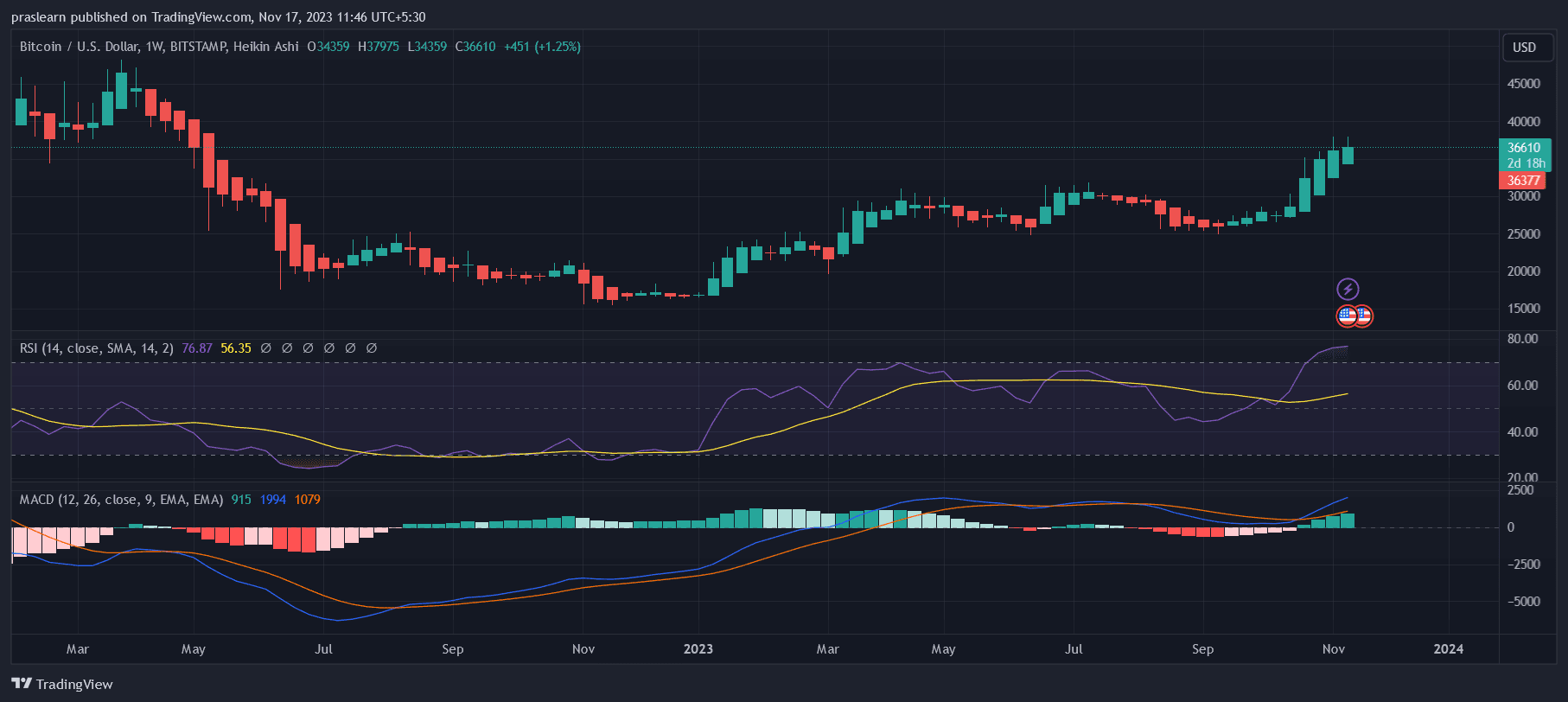Click the 45000 mark on the price axis

point(1523,84)
